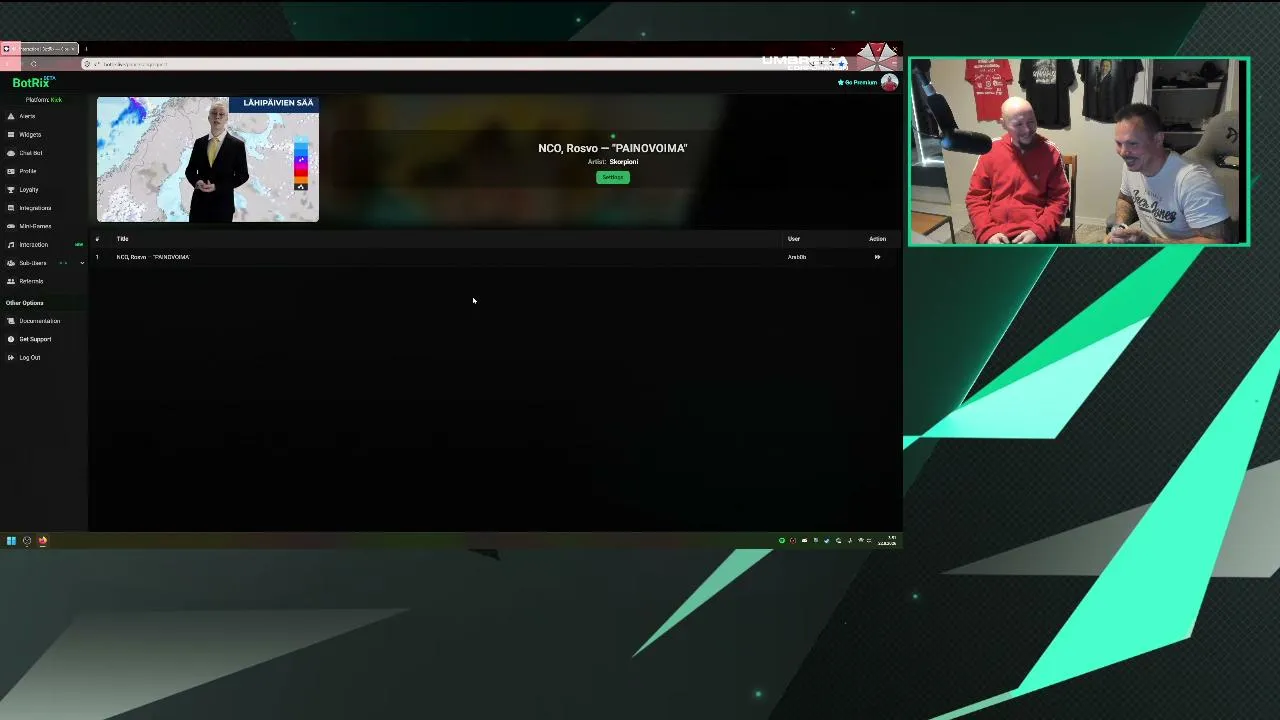1280x720 pixels.
Task: Go to the Alerts menu item
Action: 27,116
